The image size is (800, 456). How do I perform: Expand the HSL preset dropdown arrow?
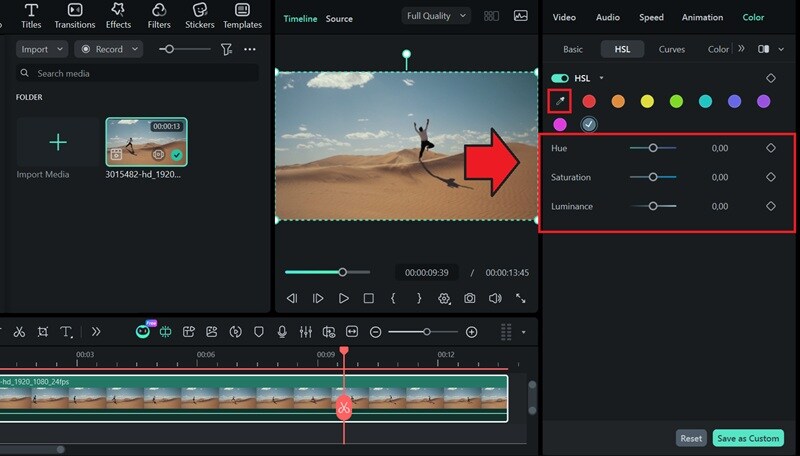click(602, 78)
